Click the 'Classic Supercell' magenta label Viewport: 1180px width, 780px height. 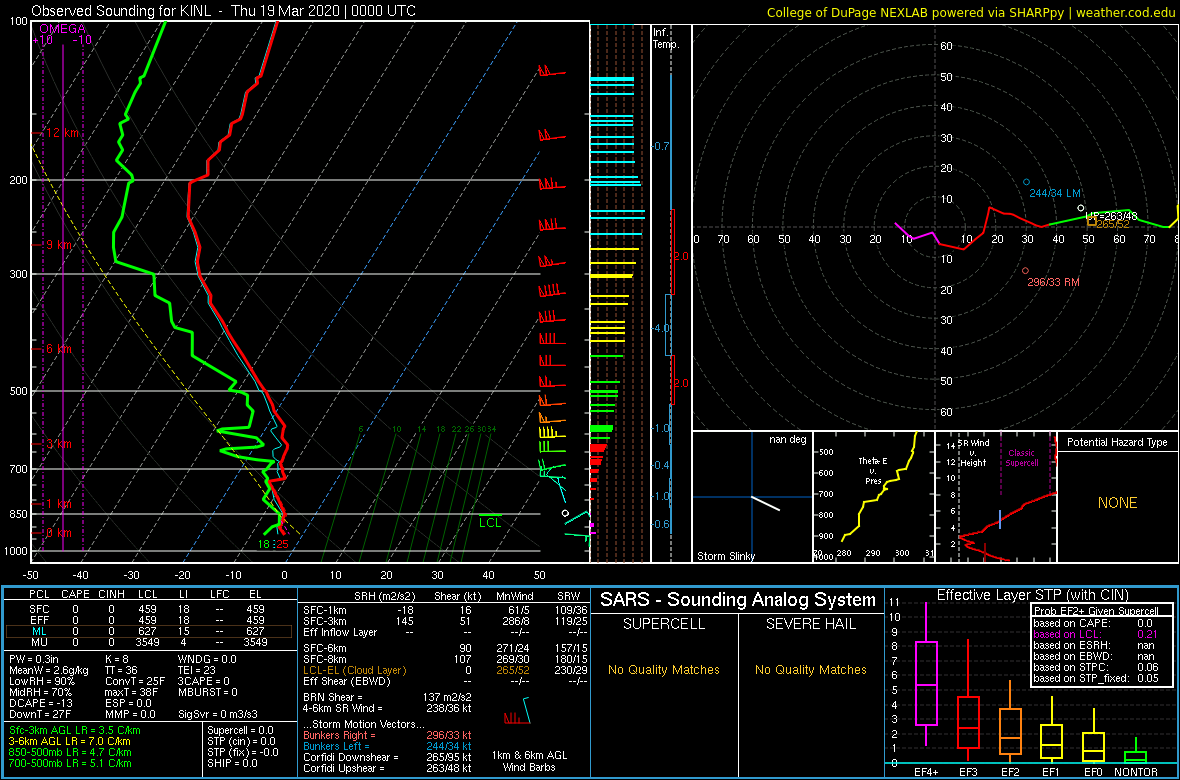(x=1020, y=458)
